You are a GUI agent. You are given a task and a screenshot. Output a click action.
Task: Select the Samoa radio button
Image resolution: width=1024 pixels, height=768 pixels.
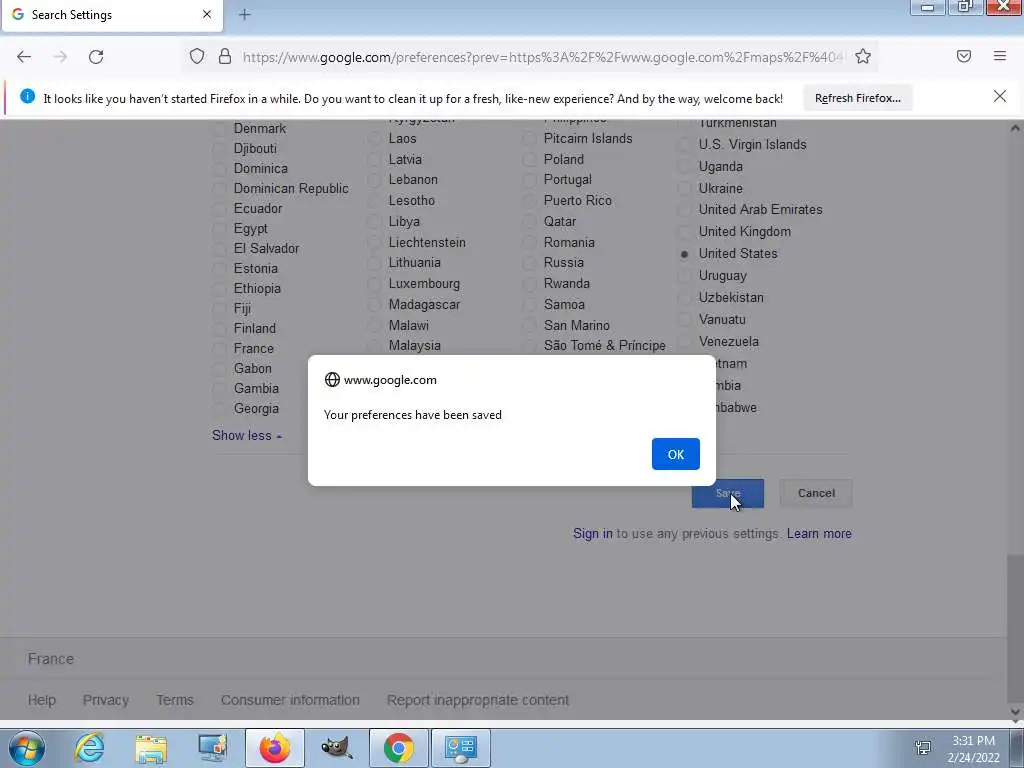click(x=529, y=304)
